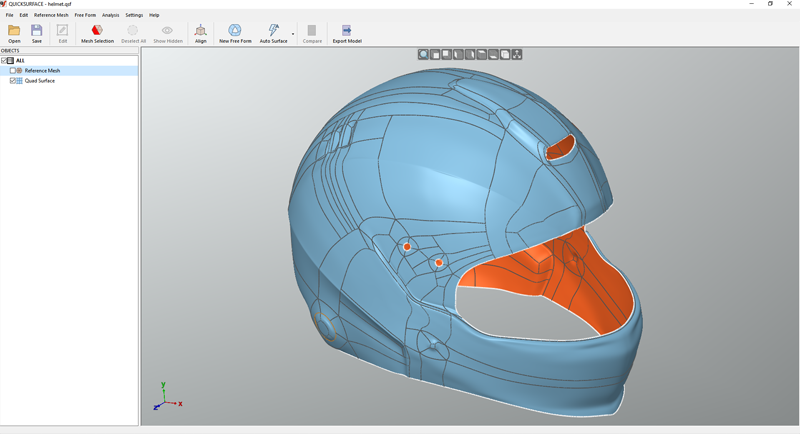Uncheck the Quad Surface checkbox
The height and width of the screenshot is (434, 800).
[13, 81]
